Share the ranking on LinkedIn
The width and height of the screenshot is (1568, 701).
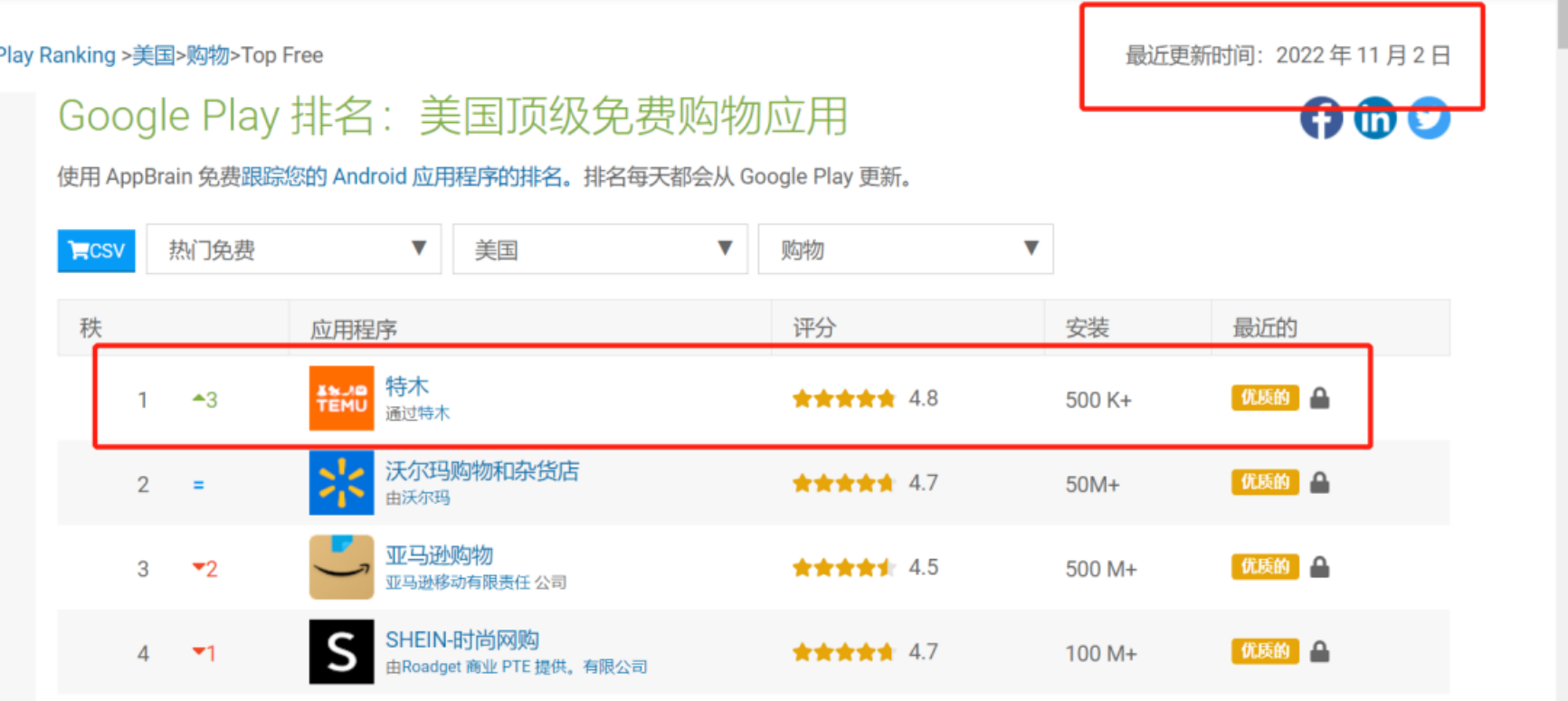[x=1375, y=118]
